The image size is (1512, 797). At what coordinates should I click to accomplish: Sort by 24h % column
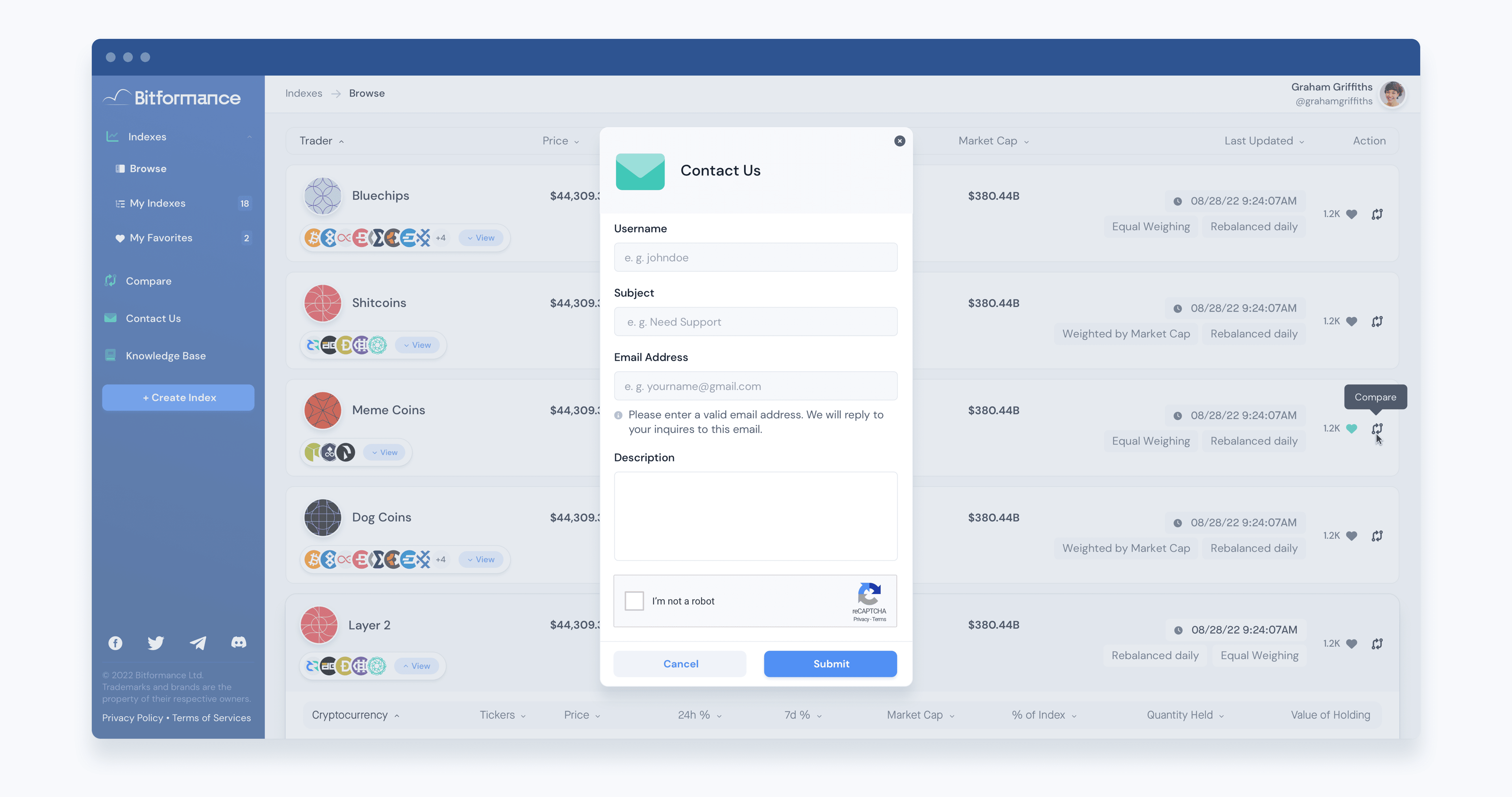point(700,715)
